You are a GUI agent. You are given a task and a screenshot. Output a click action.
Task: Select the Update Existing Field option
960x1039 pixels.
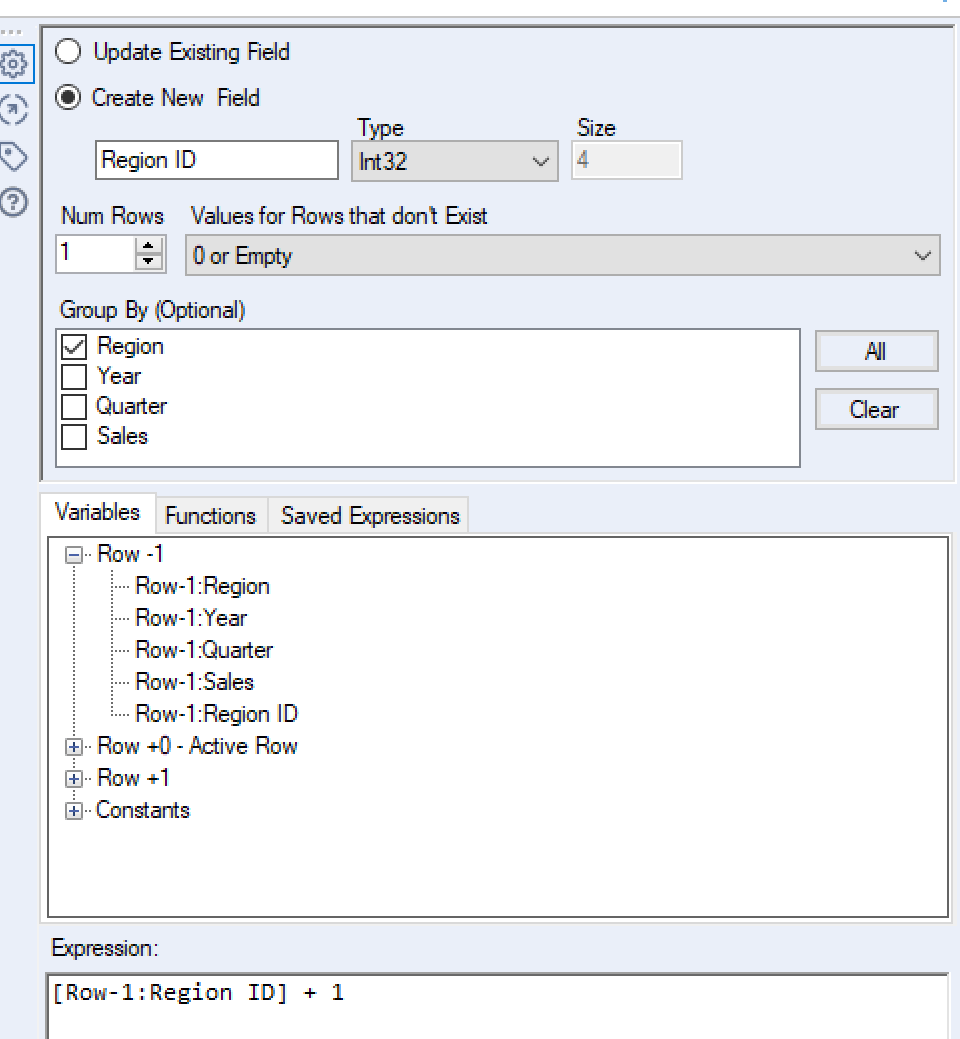[x=68, y=51]
